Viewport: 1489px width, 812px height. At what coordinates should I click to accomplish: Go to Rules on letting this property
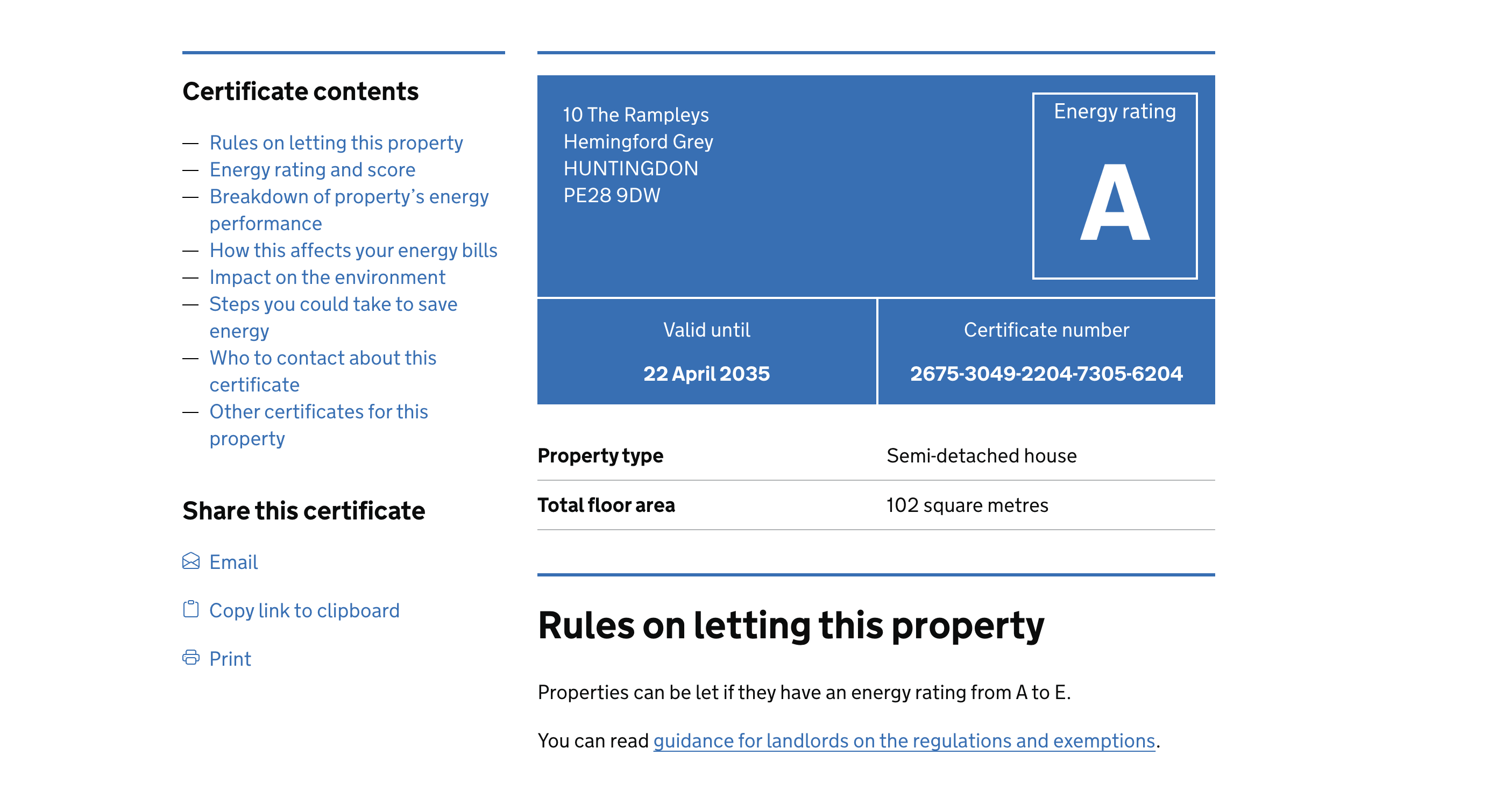click(x=336, y=143)
